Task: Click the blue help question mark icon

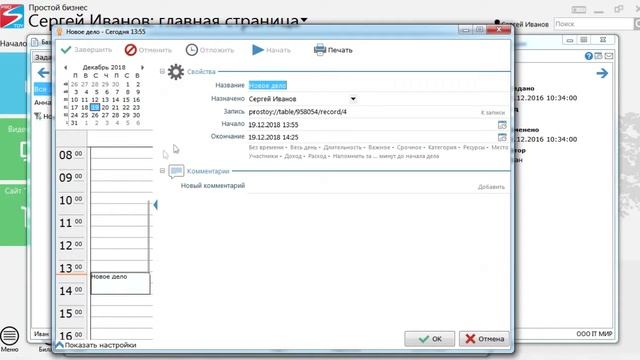Action: [589, 56]
